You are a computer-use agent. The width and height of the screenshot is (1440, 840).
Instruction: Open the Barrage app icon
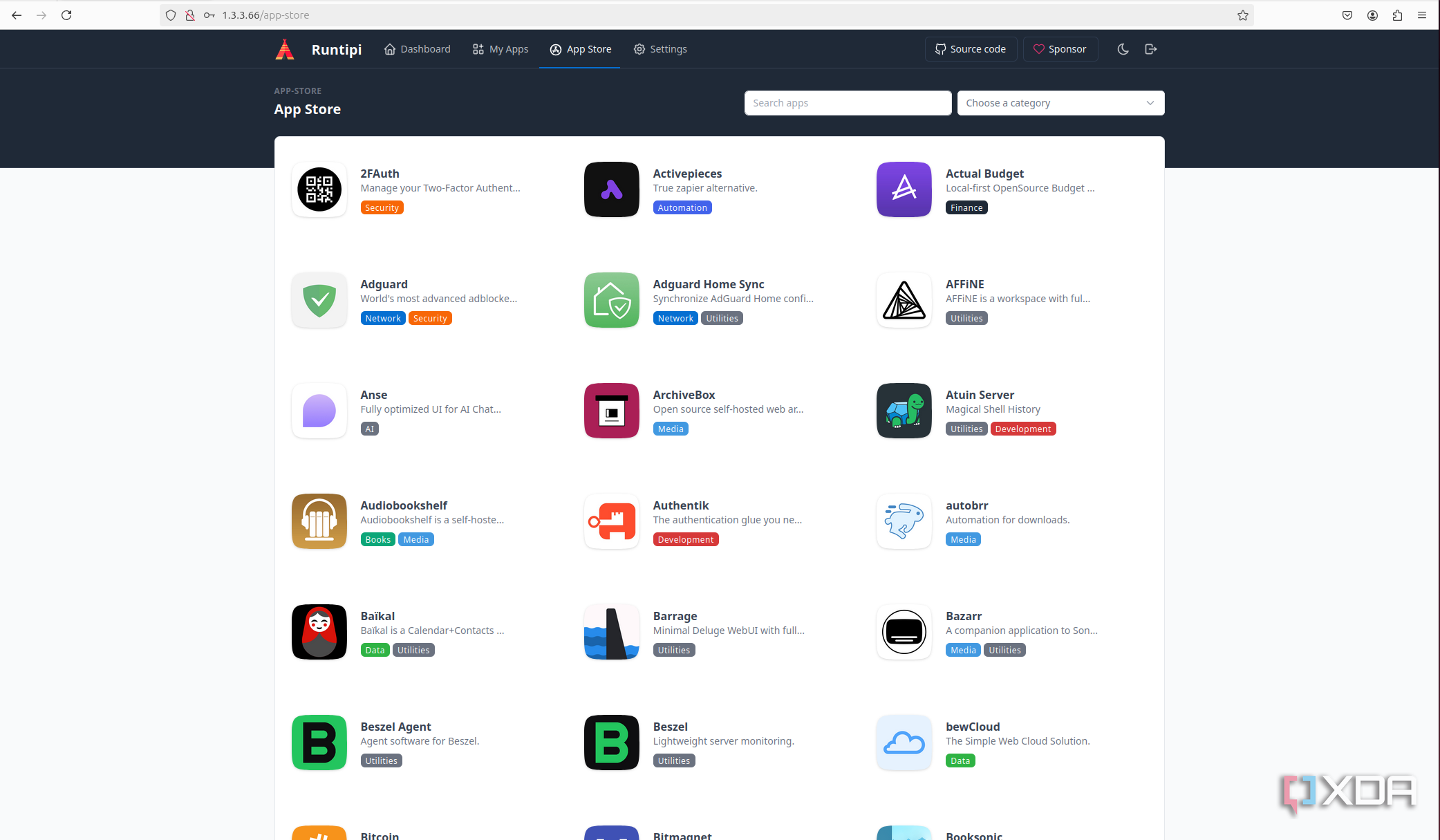tap(611, 632)
